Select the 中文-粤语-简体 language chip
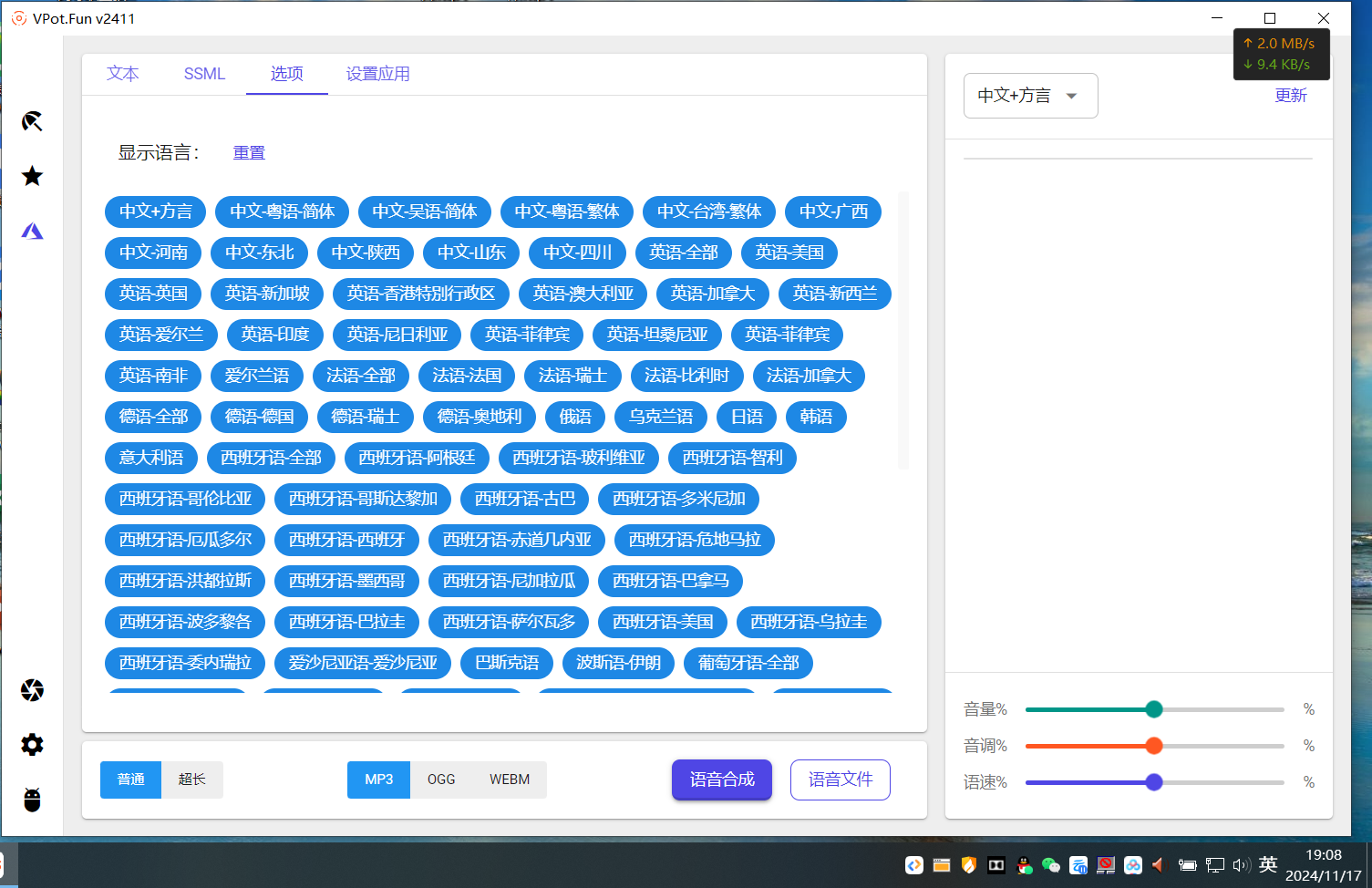This screenshot has height=888, width=1372. tap(282, 212)
